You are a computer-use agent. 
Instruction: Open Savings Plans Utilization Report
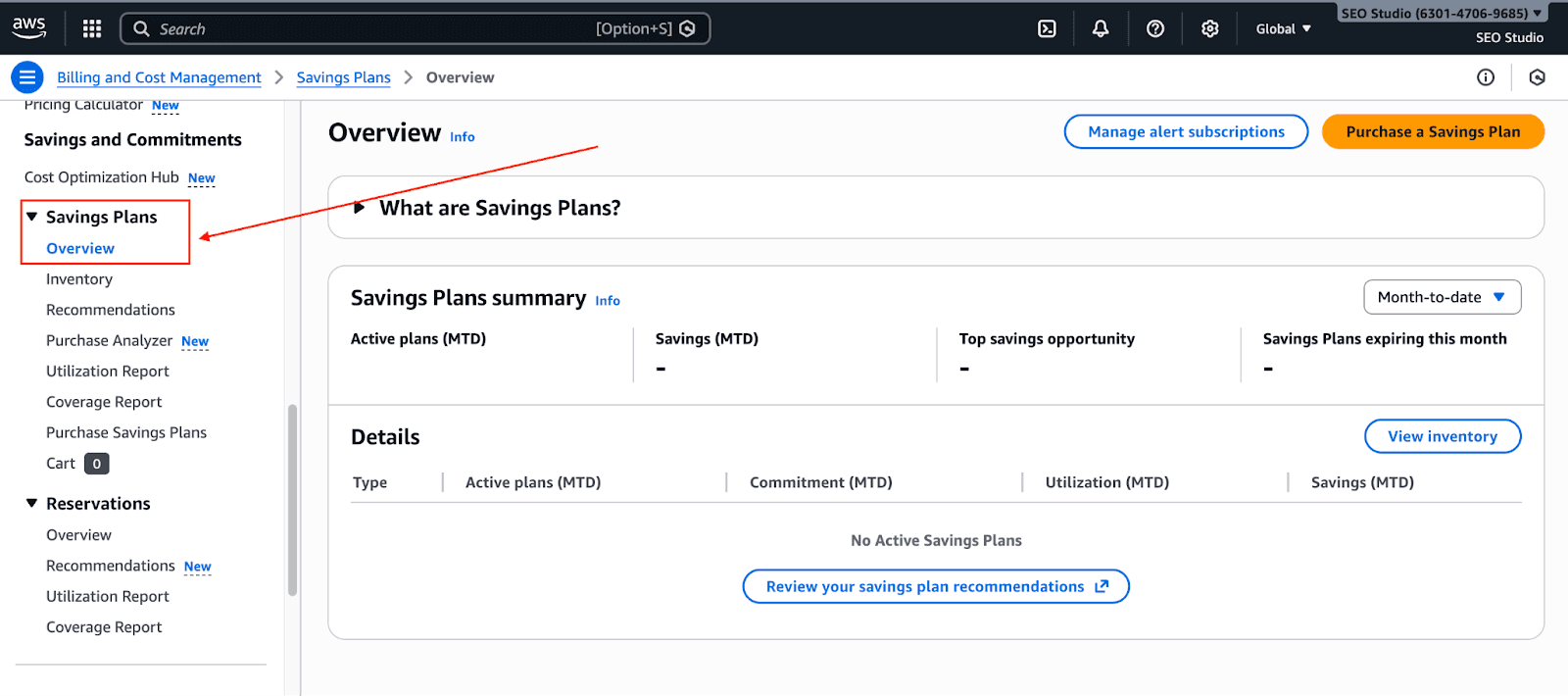click(108, 372)
